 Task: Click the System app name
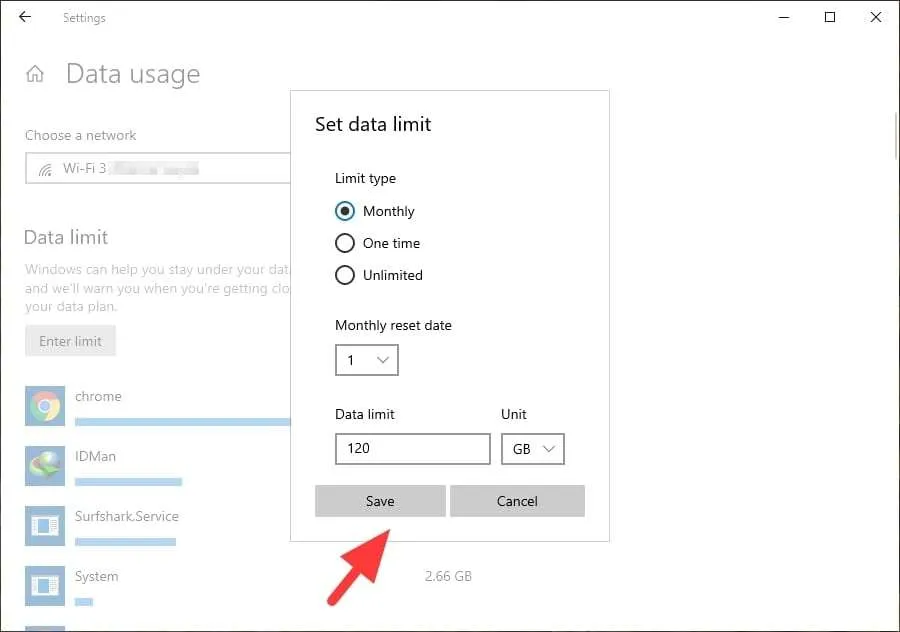tap(96, 576)
